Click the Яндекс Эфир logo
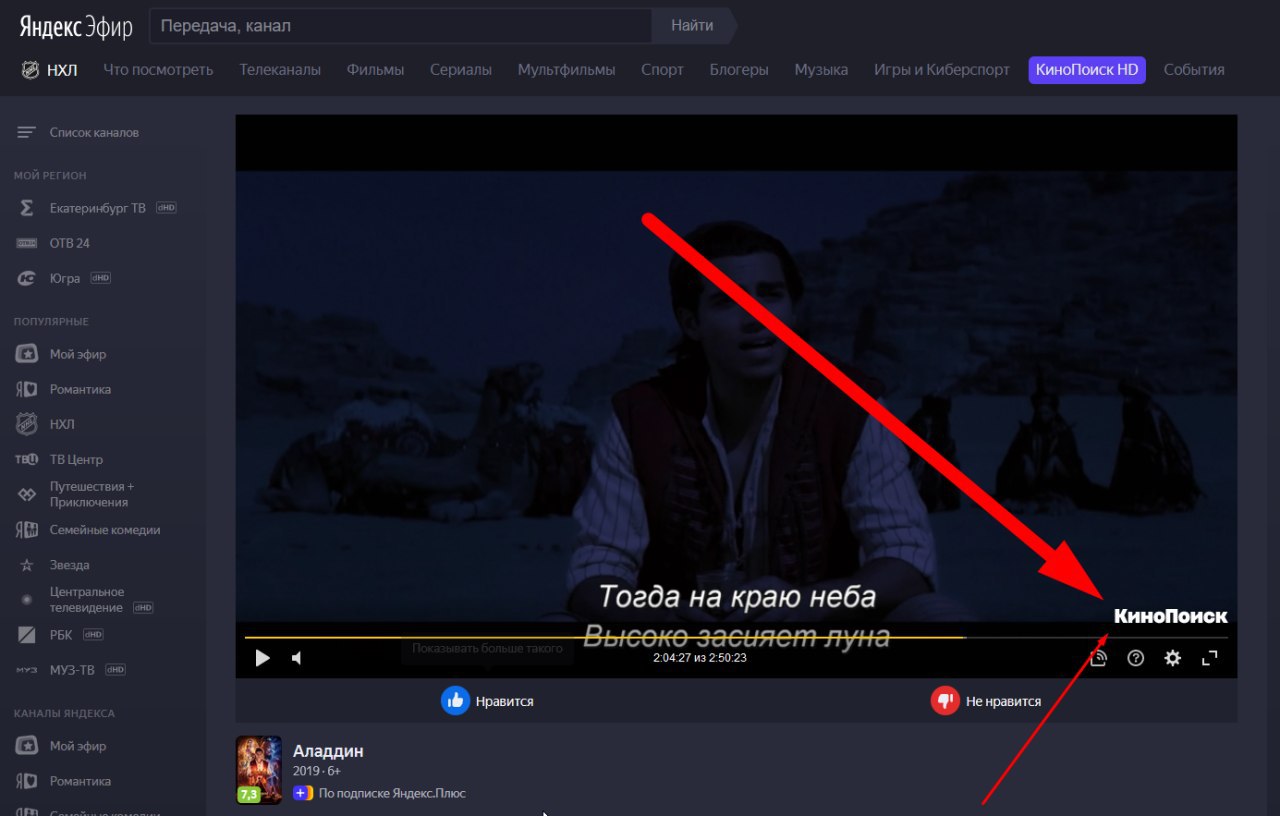 pyautogui.click(x=76, y=27)
